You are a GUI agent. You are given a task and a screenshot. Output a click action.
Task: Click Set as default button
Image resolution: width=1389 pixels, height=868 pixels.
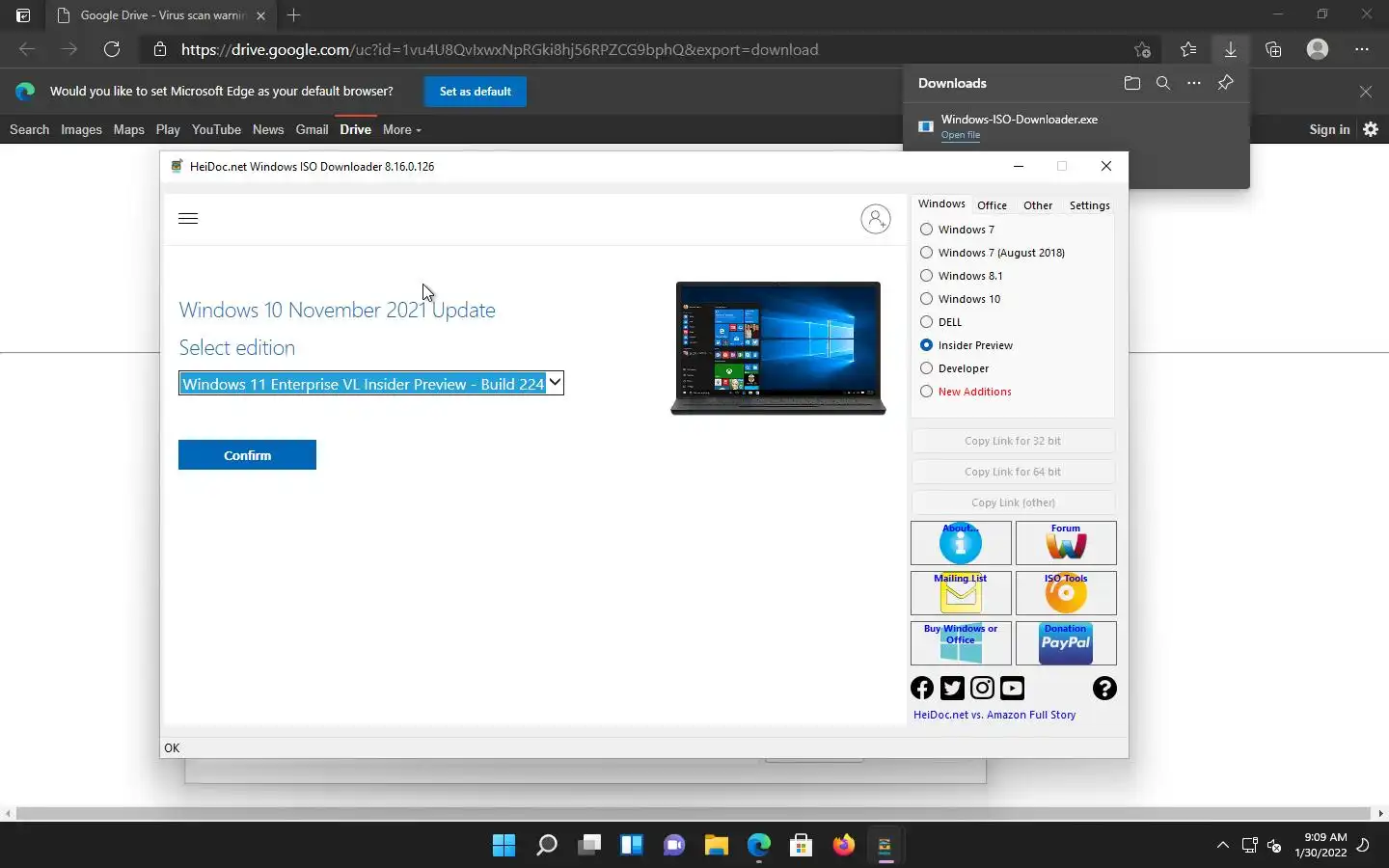click(x=476, y=92)
